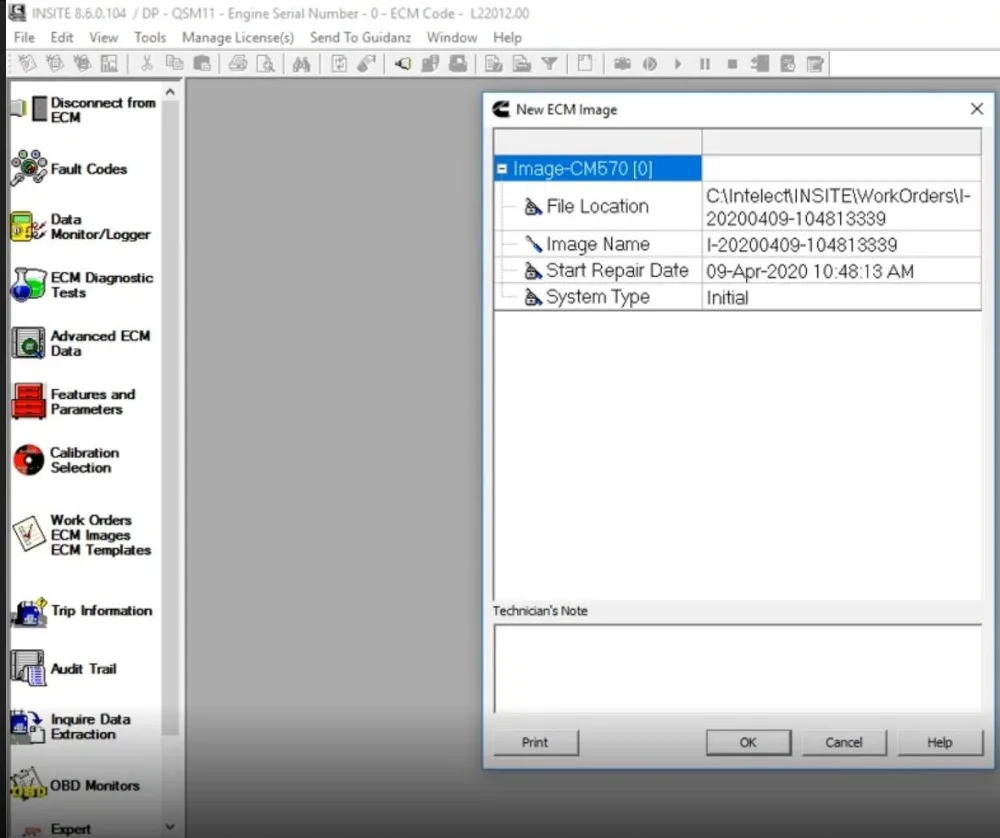This screenshot has width=1000, height=838.
Task: Open Calibration Selection disc icon
Action: 29,460
